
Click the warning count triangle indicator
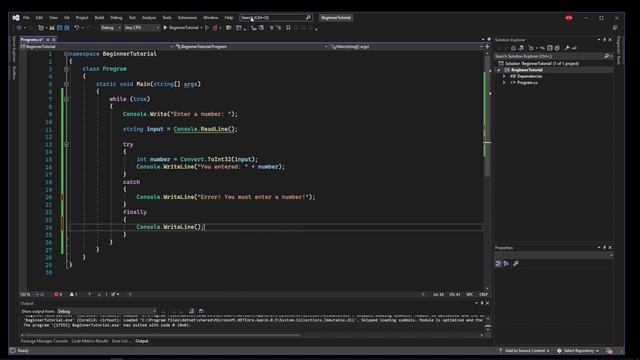[73, 294]
